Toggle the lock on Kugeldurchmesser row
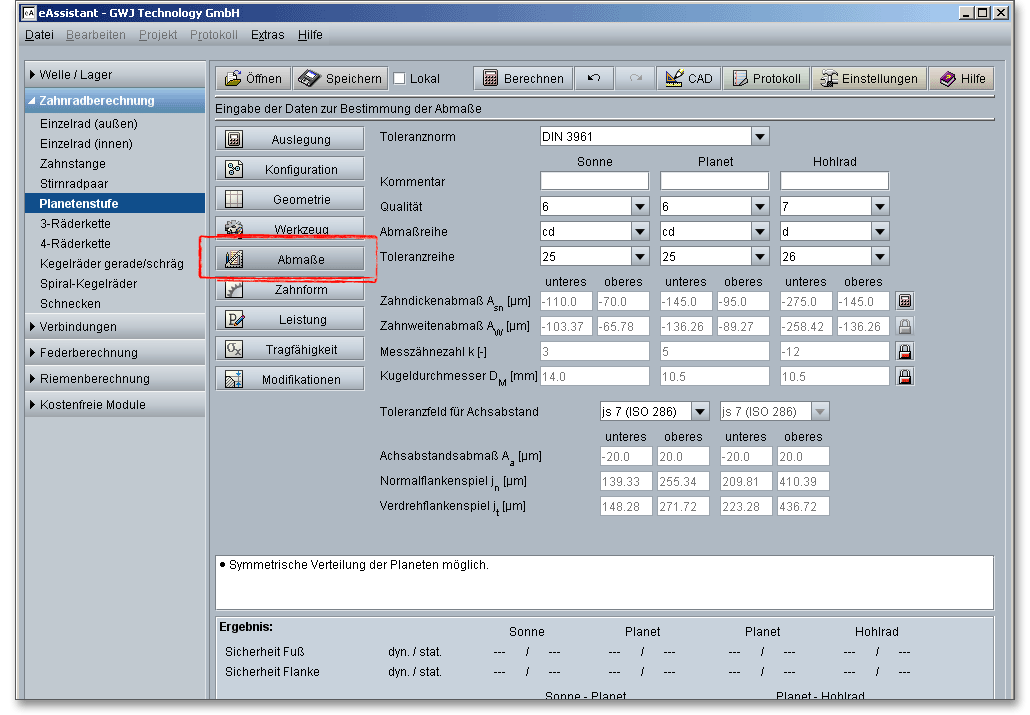 click(x=904, y=377)
